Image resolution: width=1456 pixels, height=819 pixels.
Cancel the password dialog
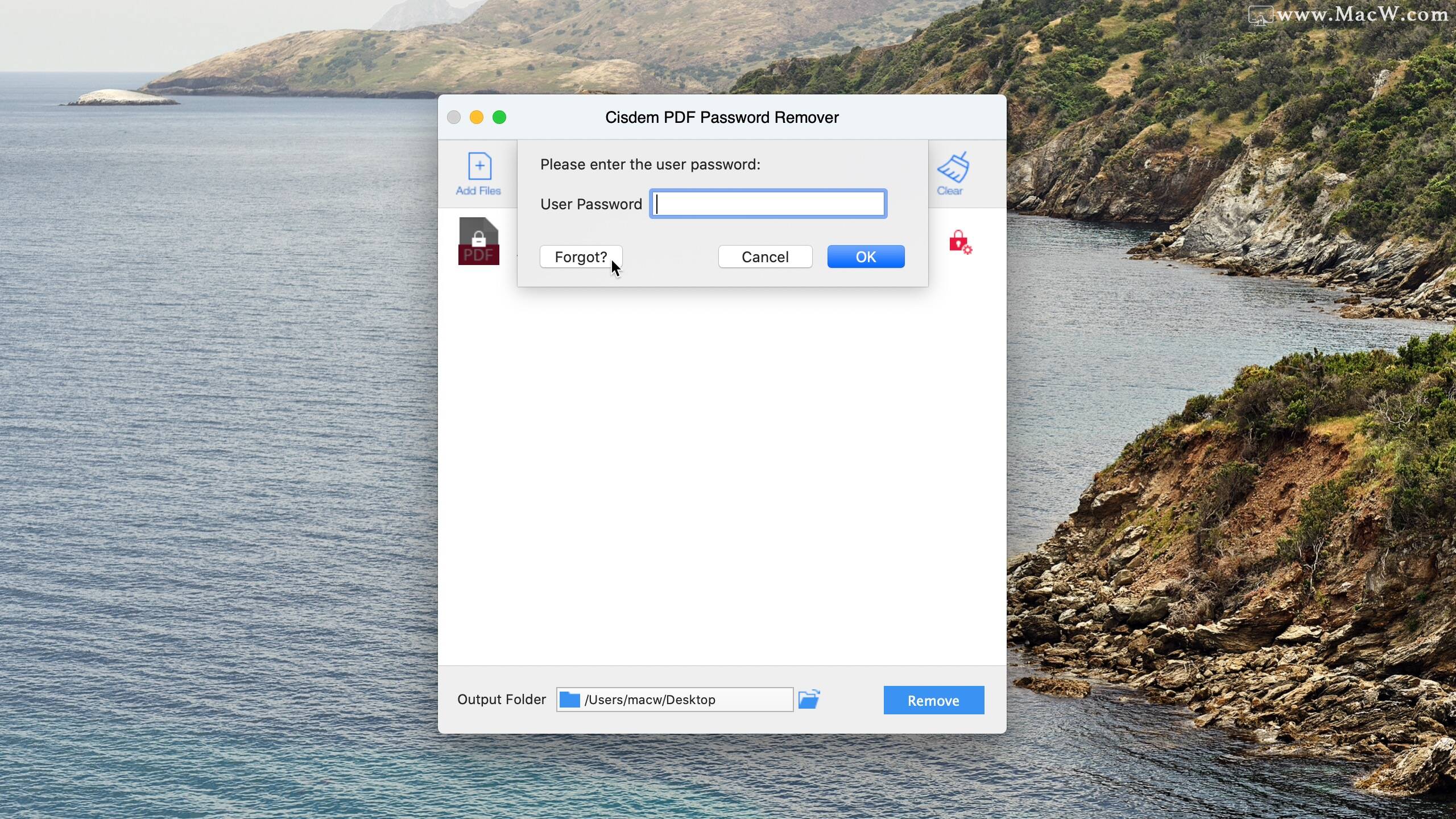765,257
